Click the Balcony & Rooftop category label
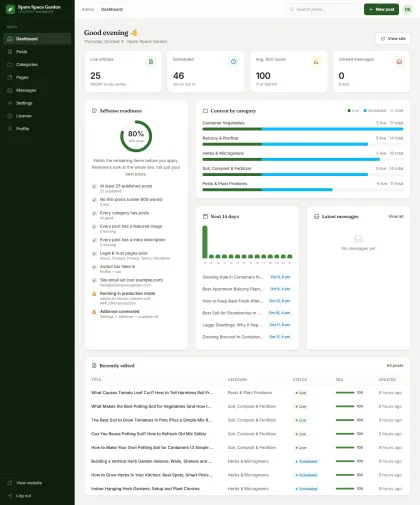The height and width of the screenshot is (505, 420). coord(220,138)
